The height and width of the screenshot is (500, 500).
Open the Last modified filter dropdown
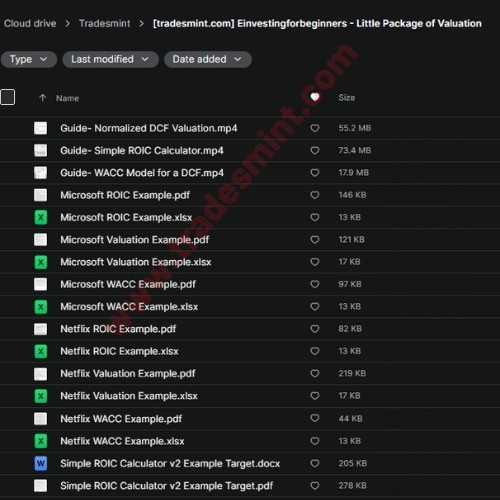click(110, 59)
